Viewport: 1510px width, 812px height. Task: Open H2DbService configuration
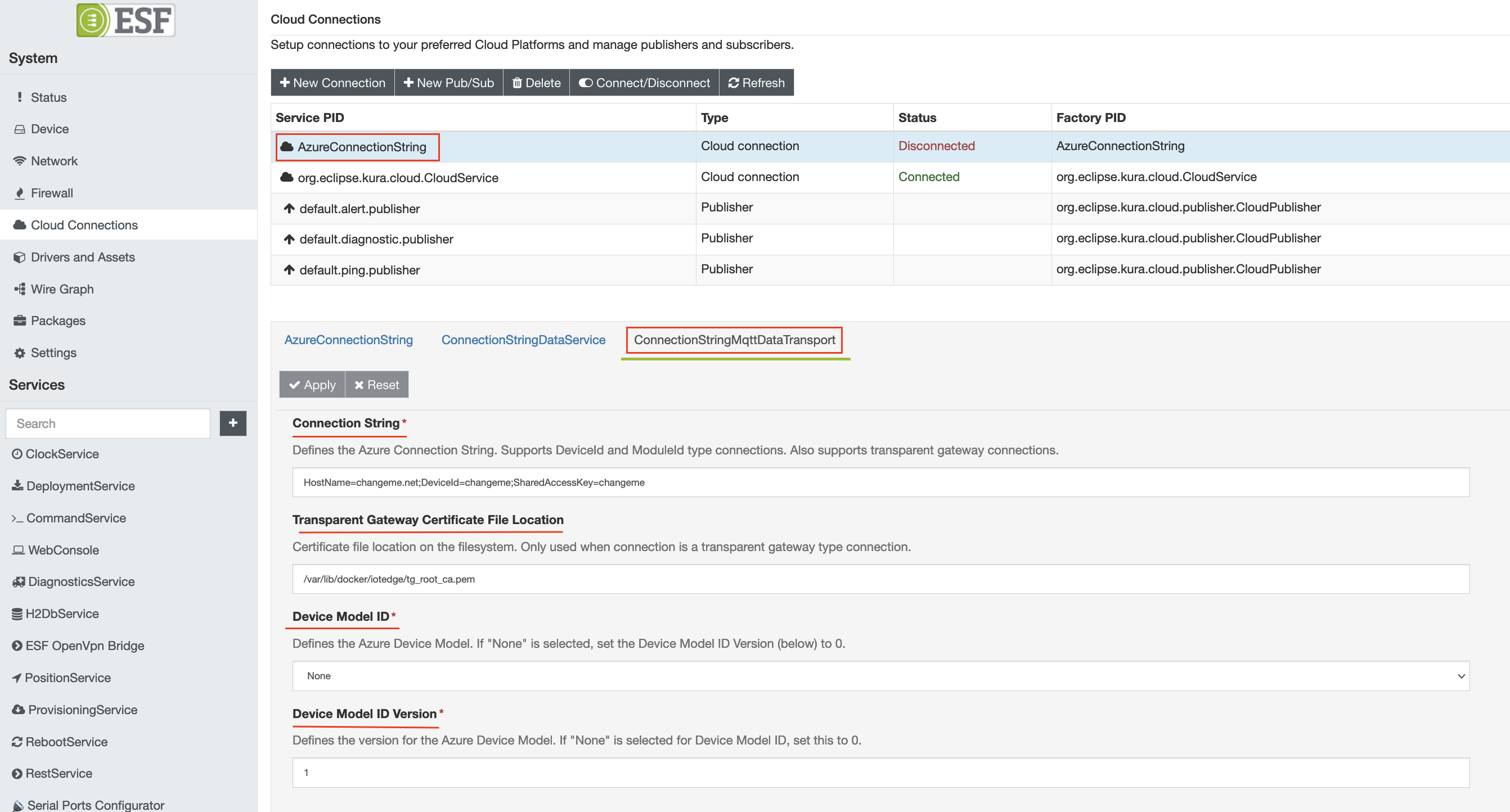pos(61,613)
